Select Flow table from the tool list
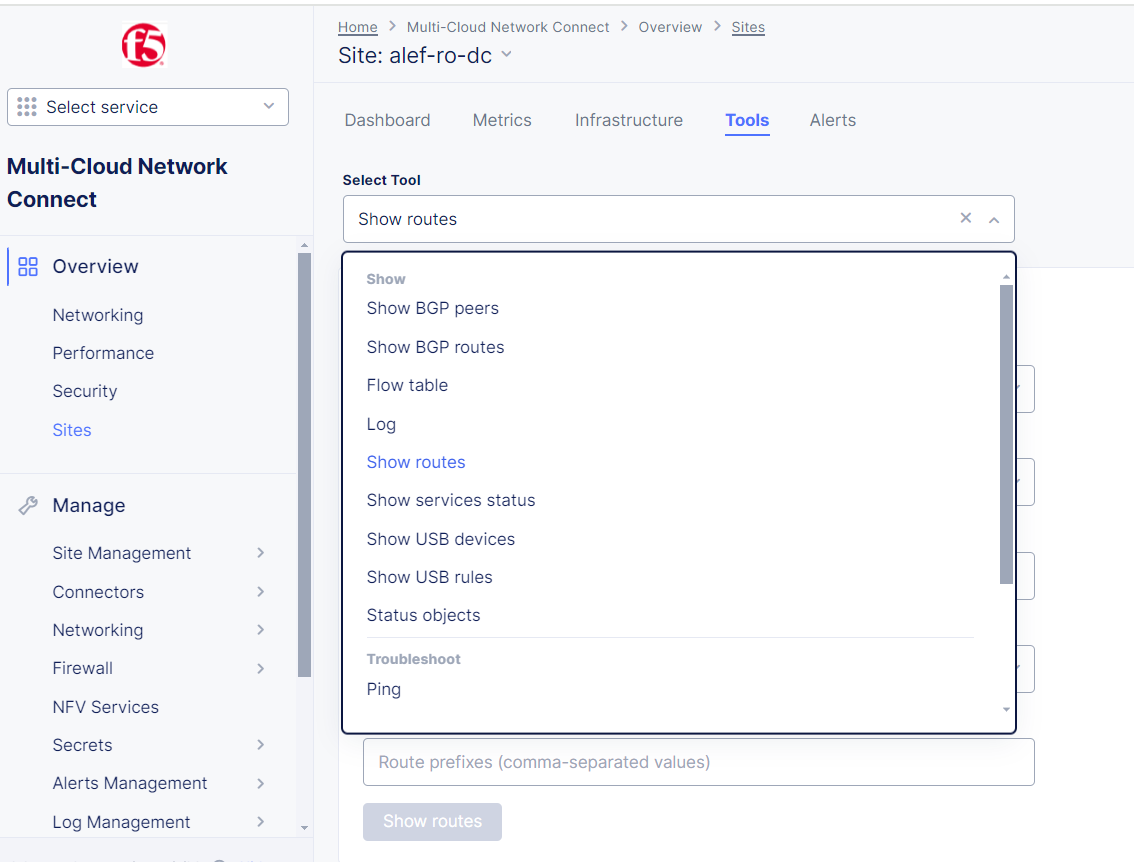Screen dimensions: 1134x862 [407, 385]
